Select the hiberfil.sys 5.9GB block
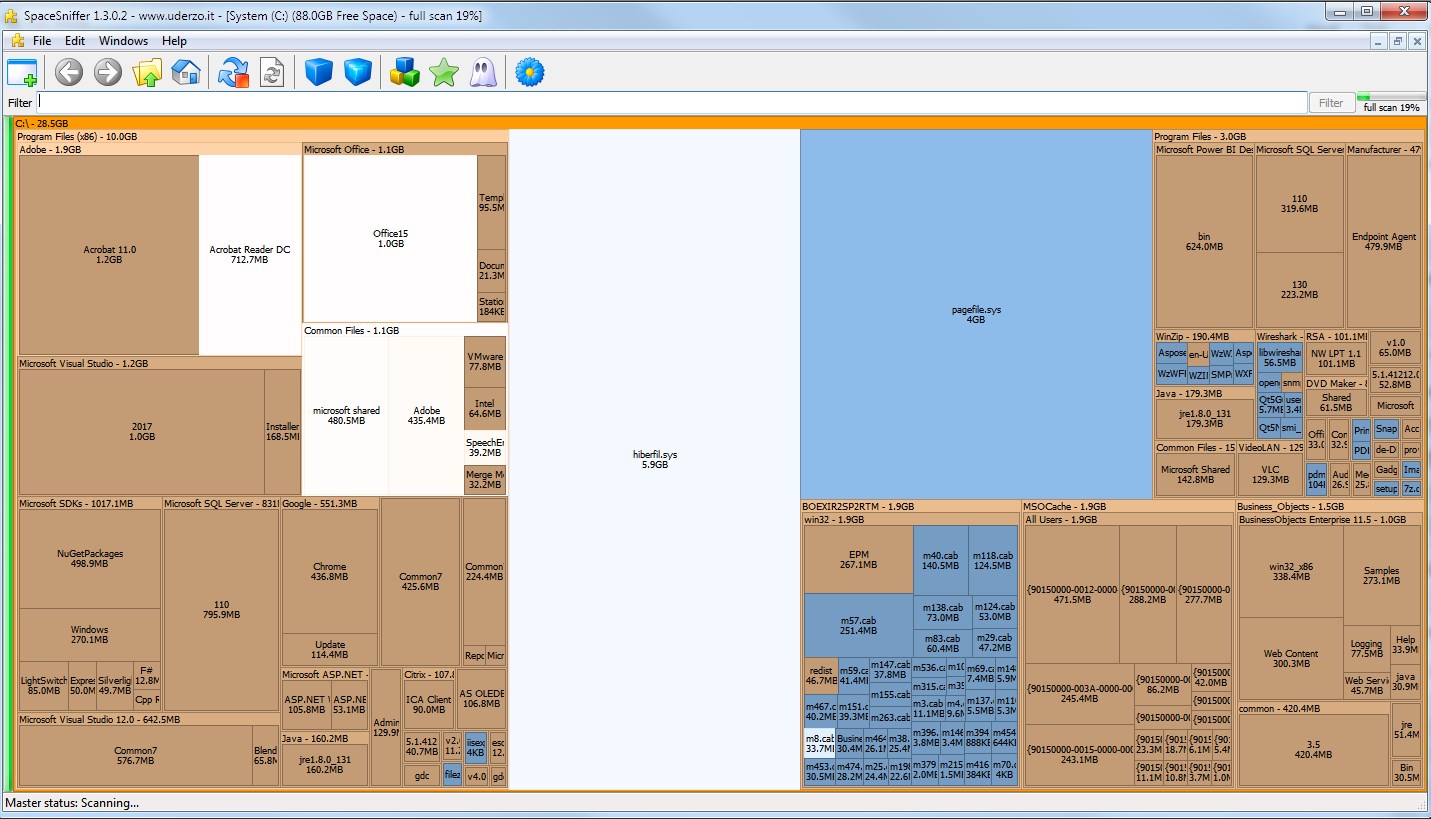 (x=655, y=459)
